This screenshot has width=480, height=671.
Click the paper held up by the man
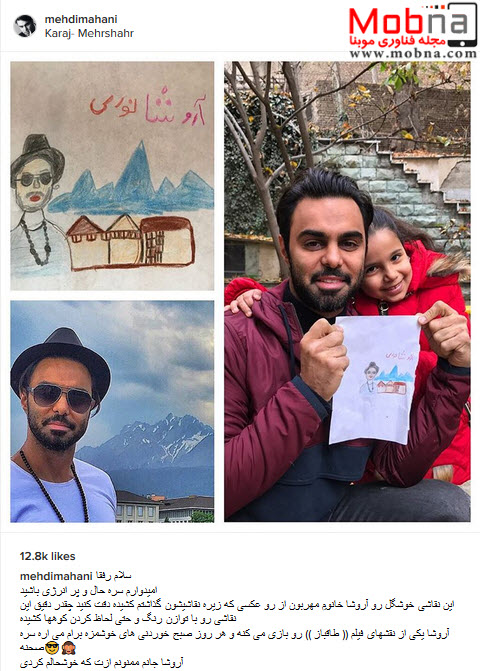(x=375, y=380)
